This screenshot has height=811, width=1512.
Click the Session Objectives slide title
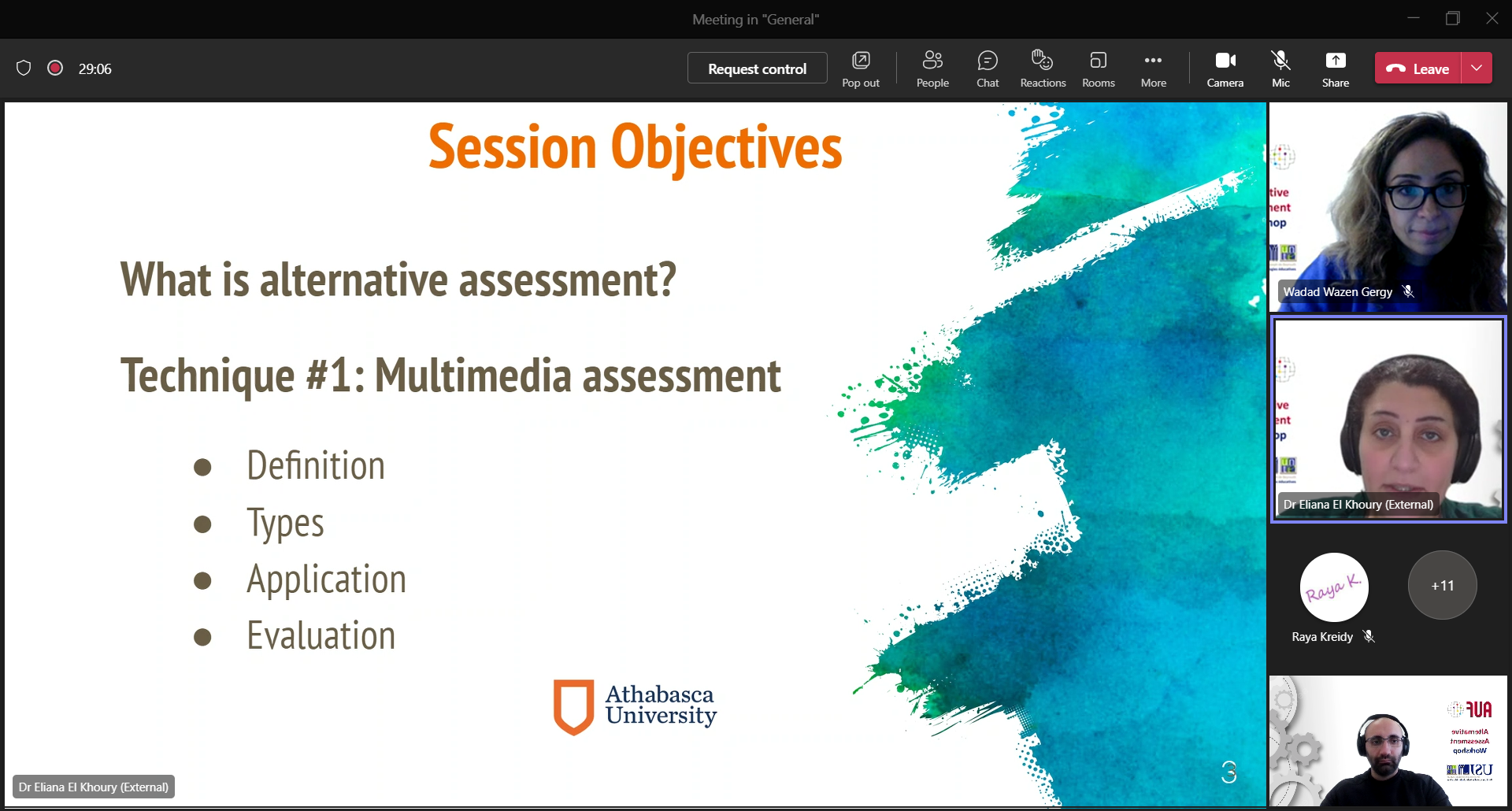click(635, 148)
